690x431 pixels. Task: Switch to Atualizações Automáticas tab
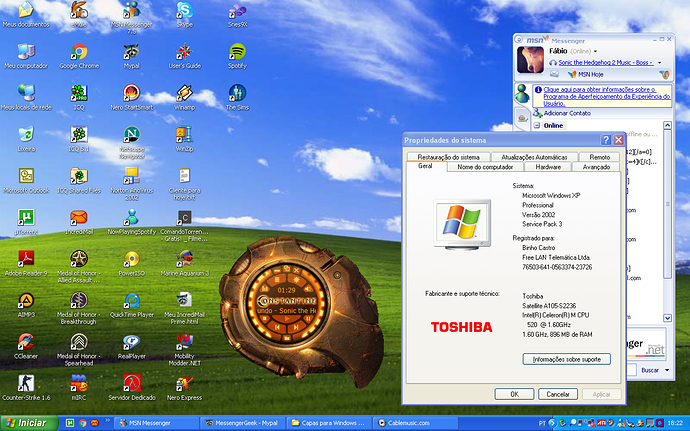534,157
